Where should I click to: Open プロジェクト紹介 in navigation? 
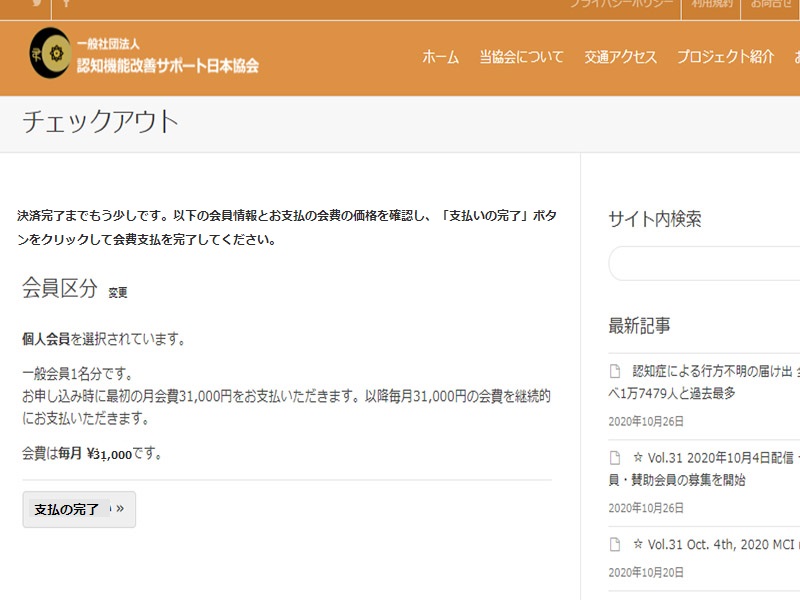[x=725, y=57]
